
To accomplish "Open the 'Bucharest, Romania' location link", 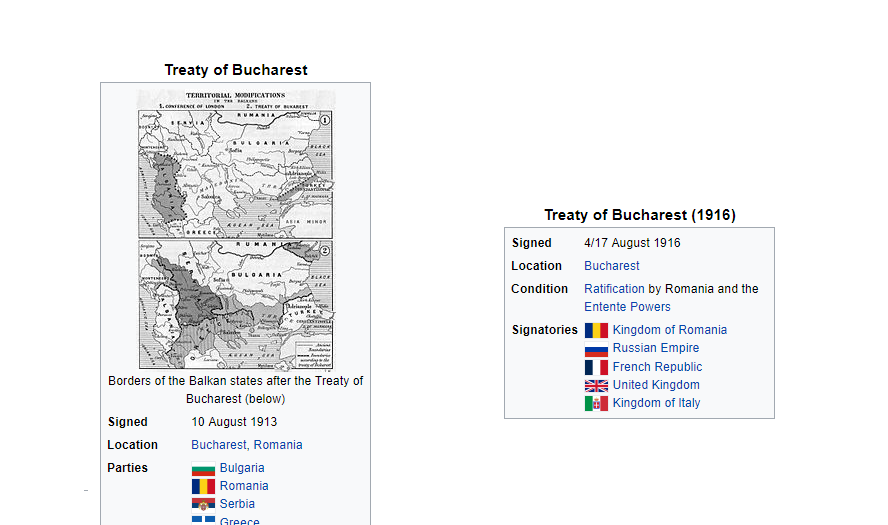I will coord(246,445).
